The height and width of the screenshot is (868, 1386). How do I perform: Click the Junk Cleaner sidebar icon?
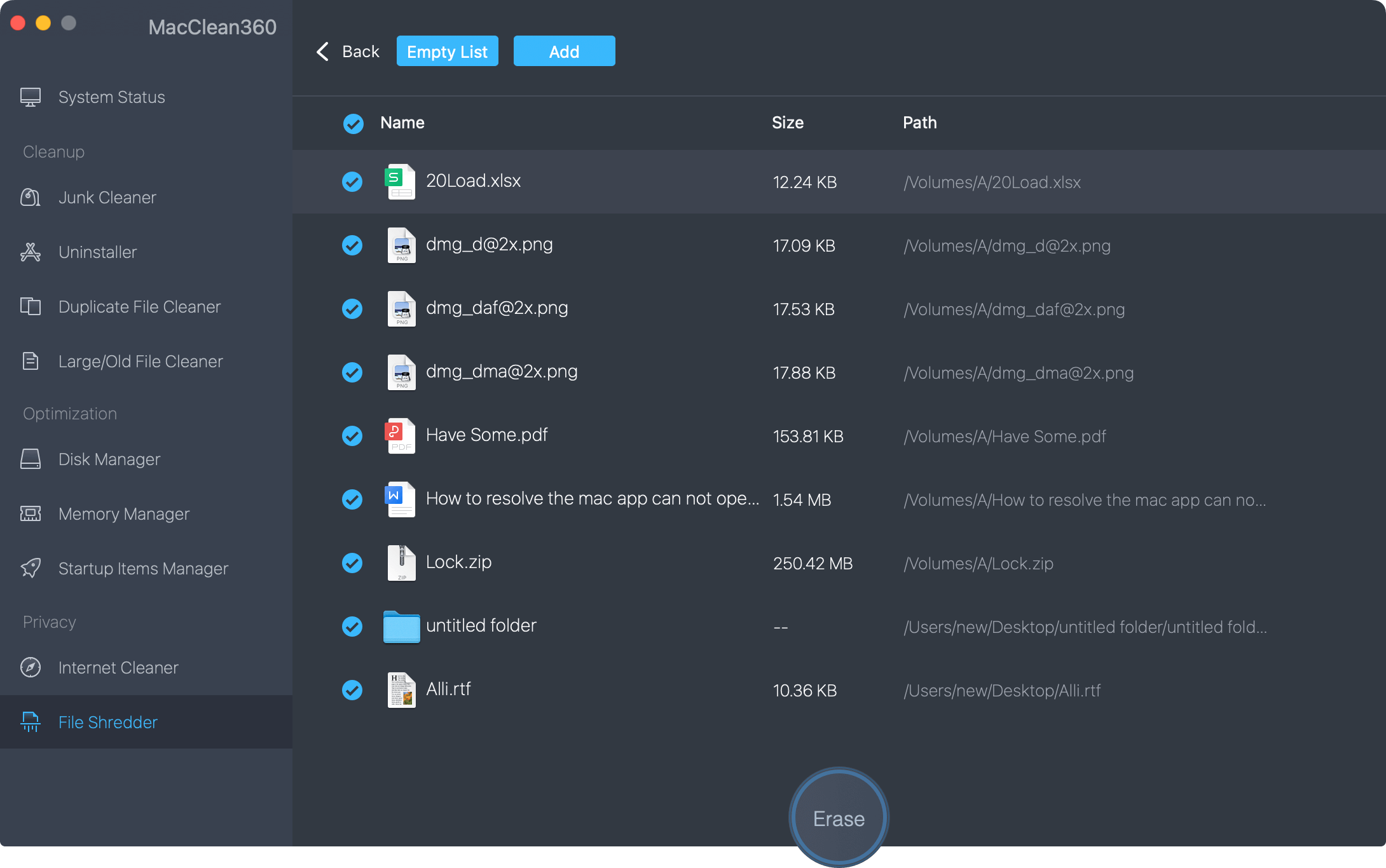pos(30,198)
